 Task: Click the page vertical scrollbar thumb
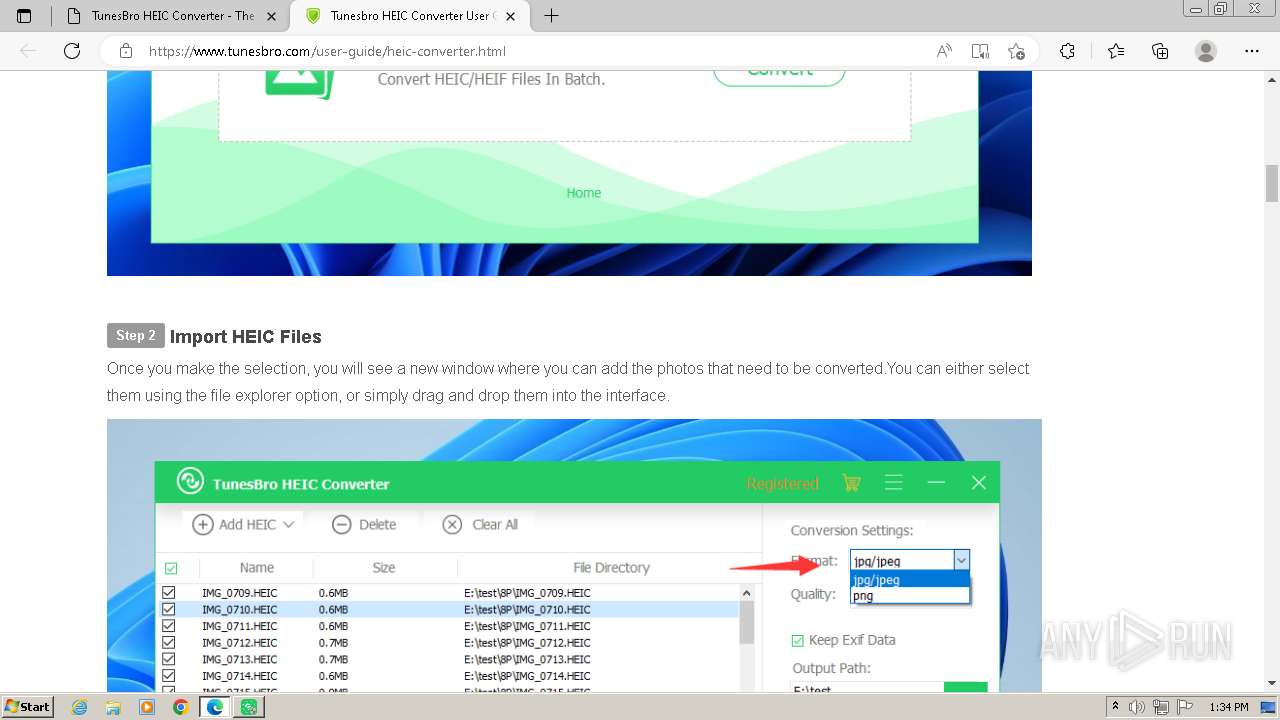click(1272, 183)
